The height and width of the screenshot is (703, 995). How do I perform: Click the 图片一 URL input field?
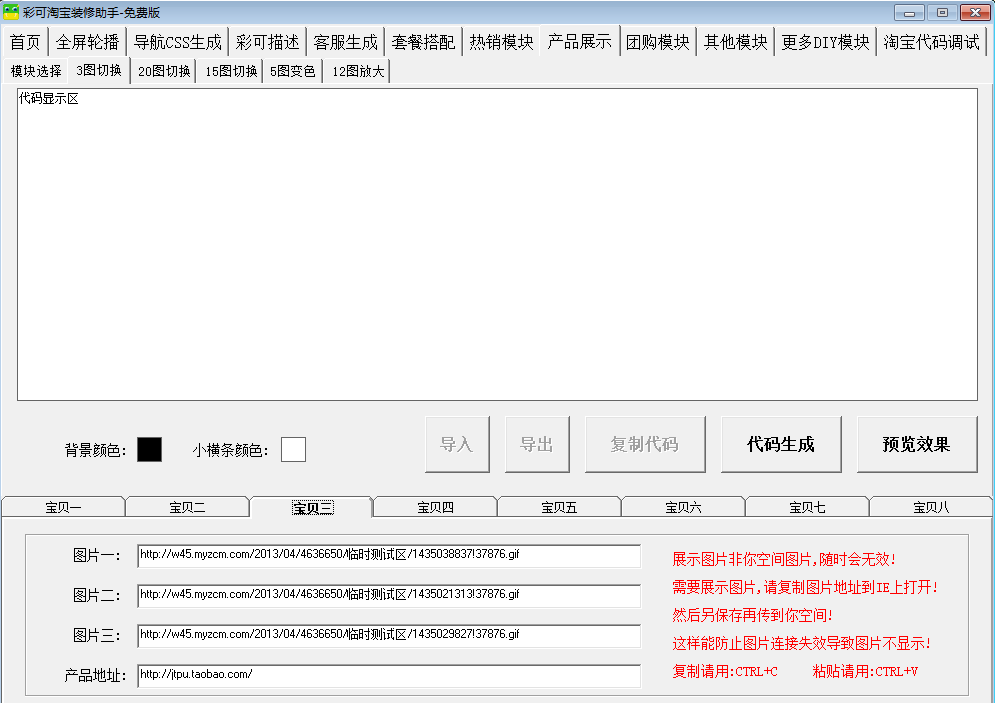[389, 556]
